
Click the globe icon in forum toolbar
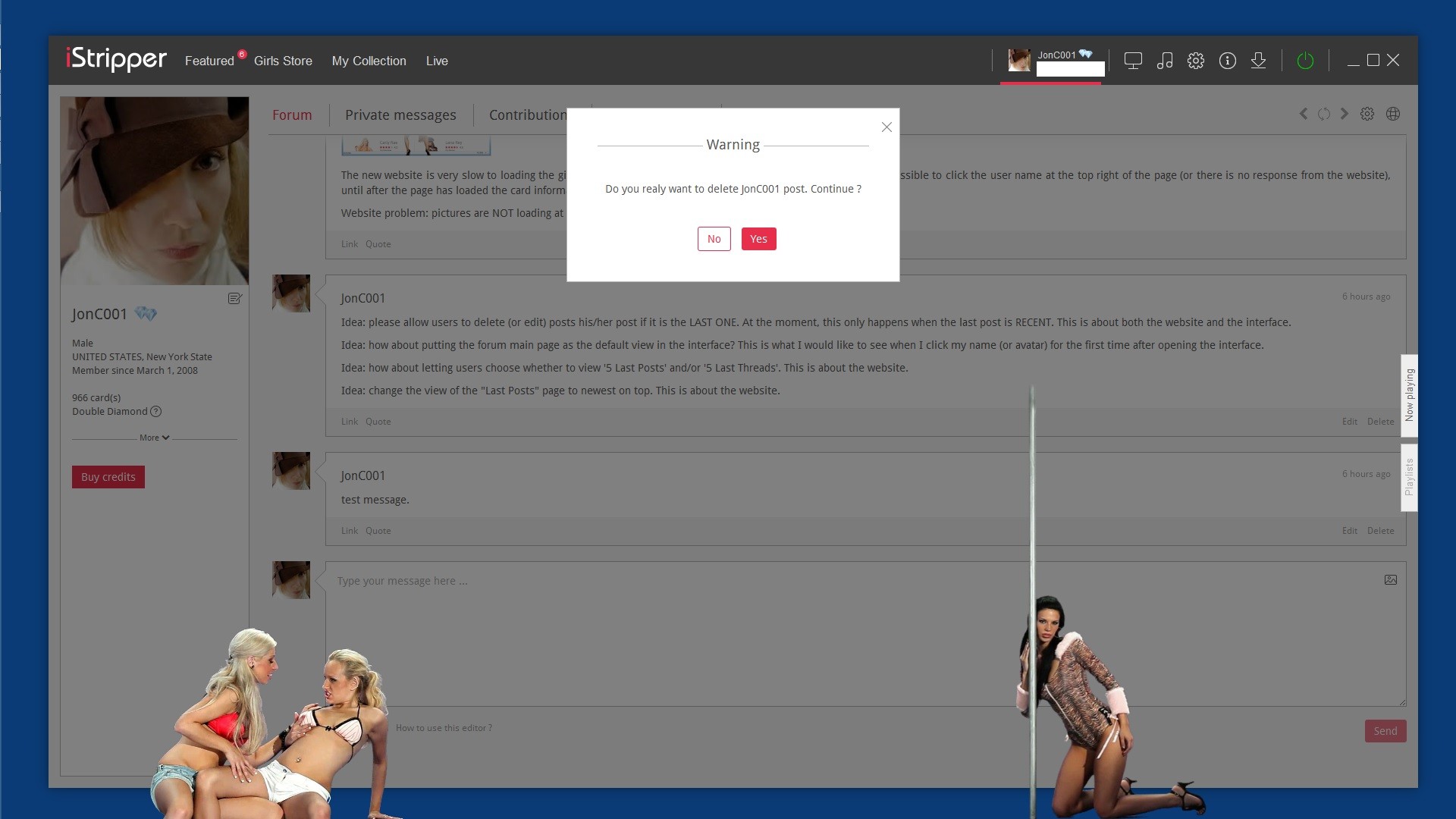point(1393,114)
